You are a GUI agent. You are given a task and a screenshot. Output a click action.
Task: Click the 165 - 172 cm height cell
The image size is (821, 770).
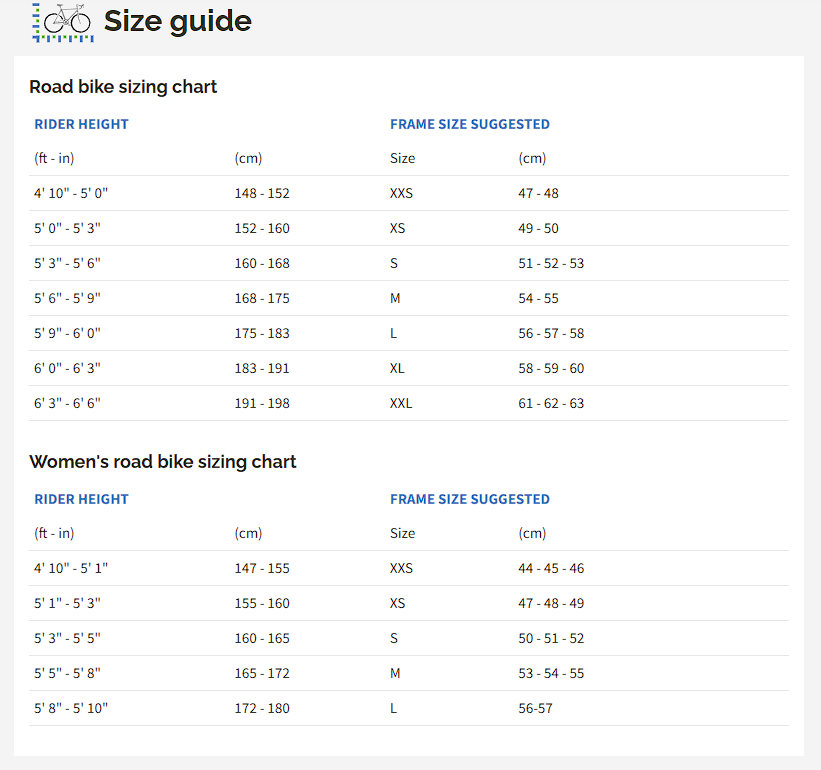[x=261, y=673]
